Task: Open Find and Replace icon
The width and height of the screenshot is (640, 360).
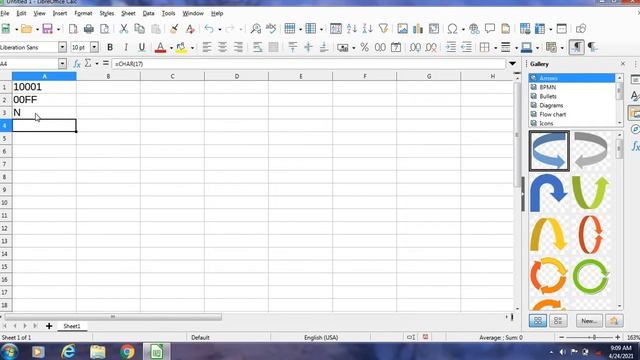Action: tap(256, 29)
